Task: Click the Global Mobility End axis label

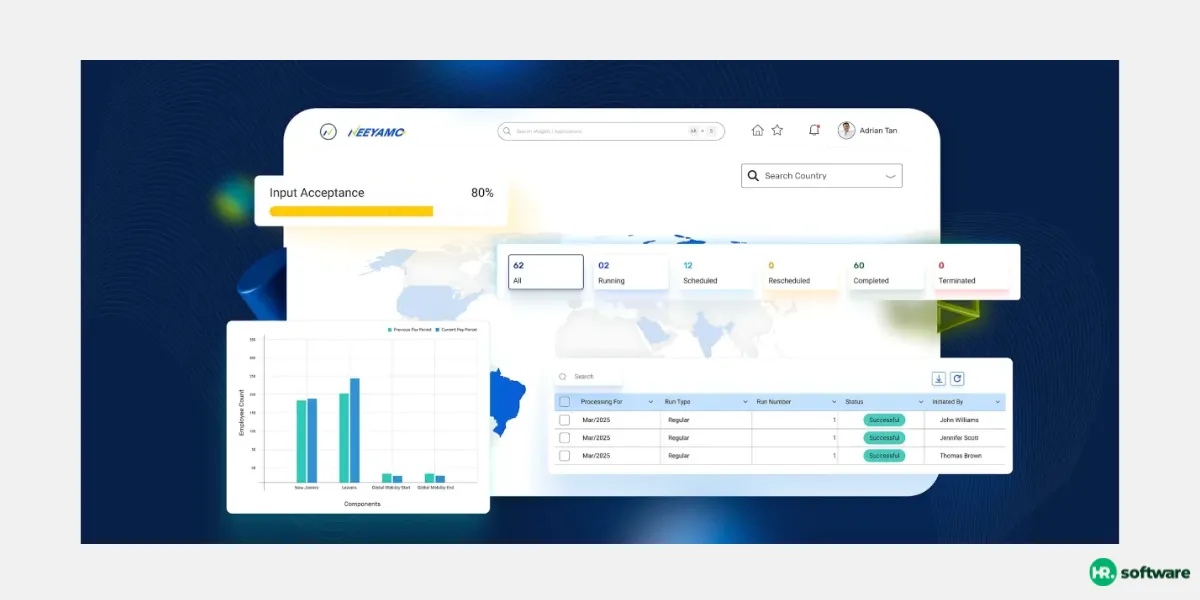Action: (x=435, y=488)
